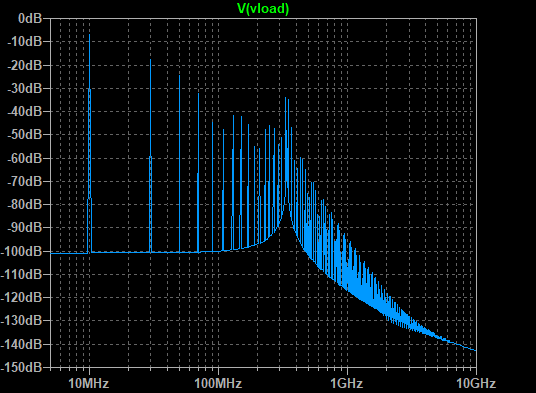
Task: Click the V(vload) trace label
Action: coord(263,9)
